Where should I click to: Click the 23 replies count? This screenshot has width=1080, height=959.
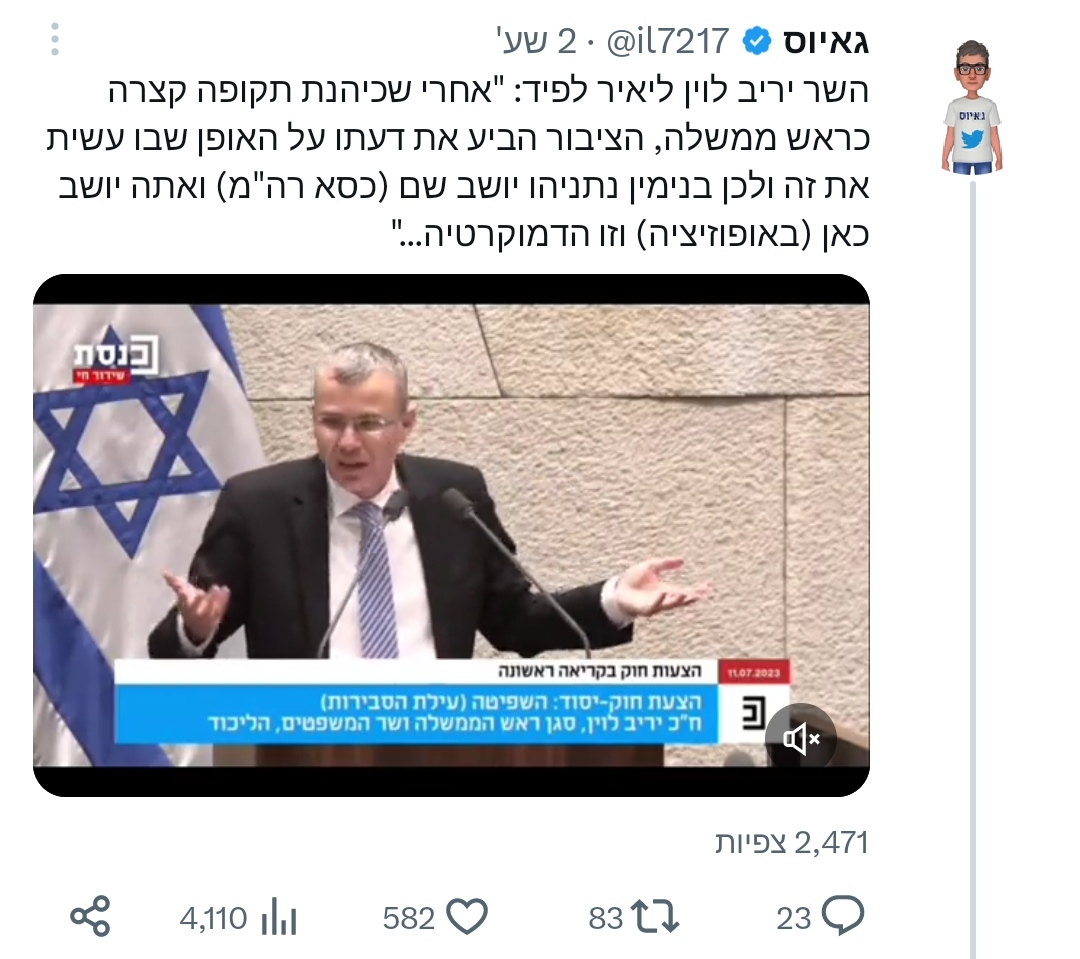point(794,918)
